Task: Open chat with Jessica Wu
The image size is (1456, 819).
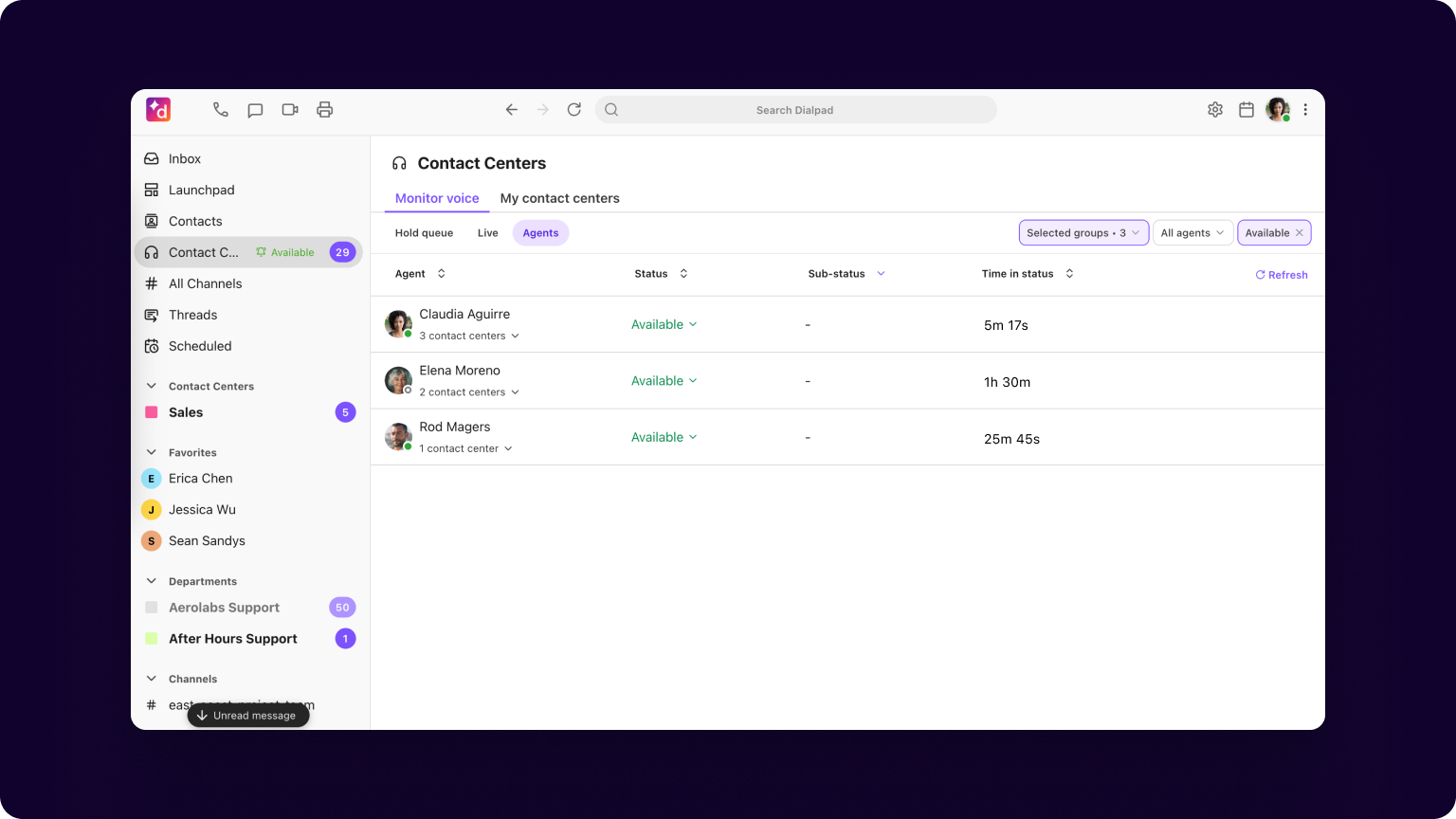Action: (246, 510)
